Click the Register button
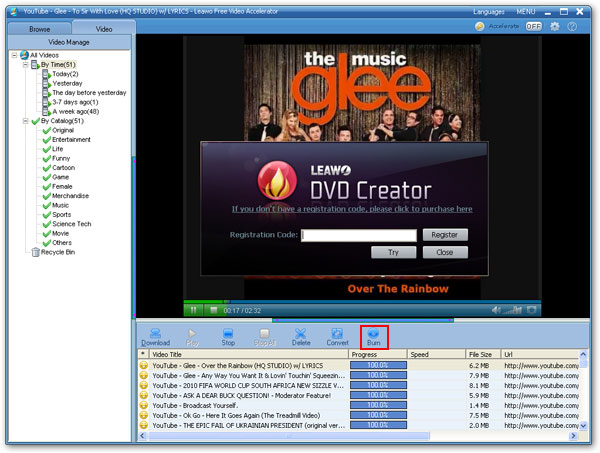The image size is (600, 453). [445, 235]
